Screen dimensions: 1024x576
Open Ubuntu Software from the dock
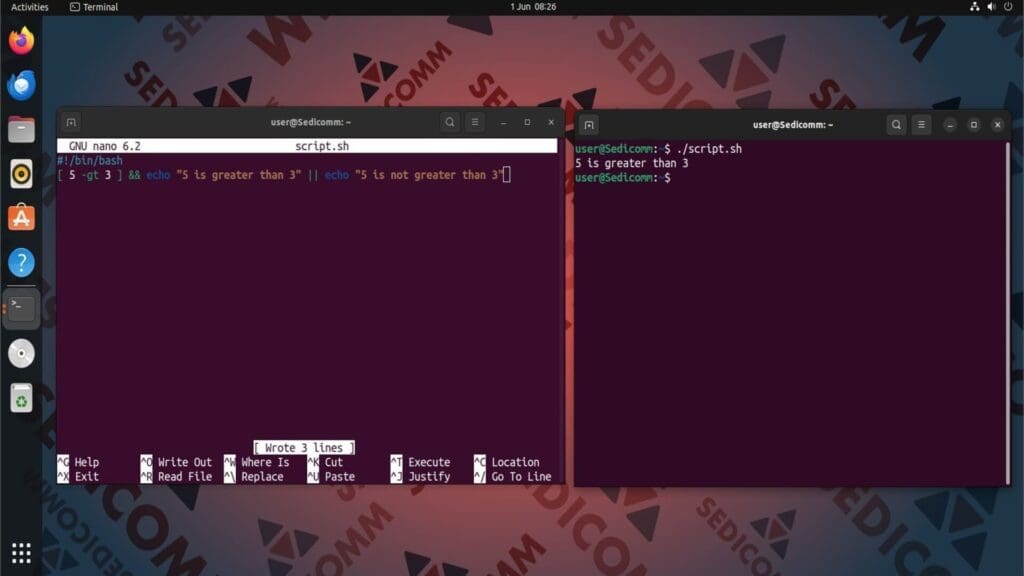coord(20,217)
